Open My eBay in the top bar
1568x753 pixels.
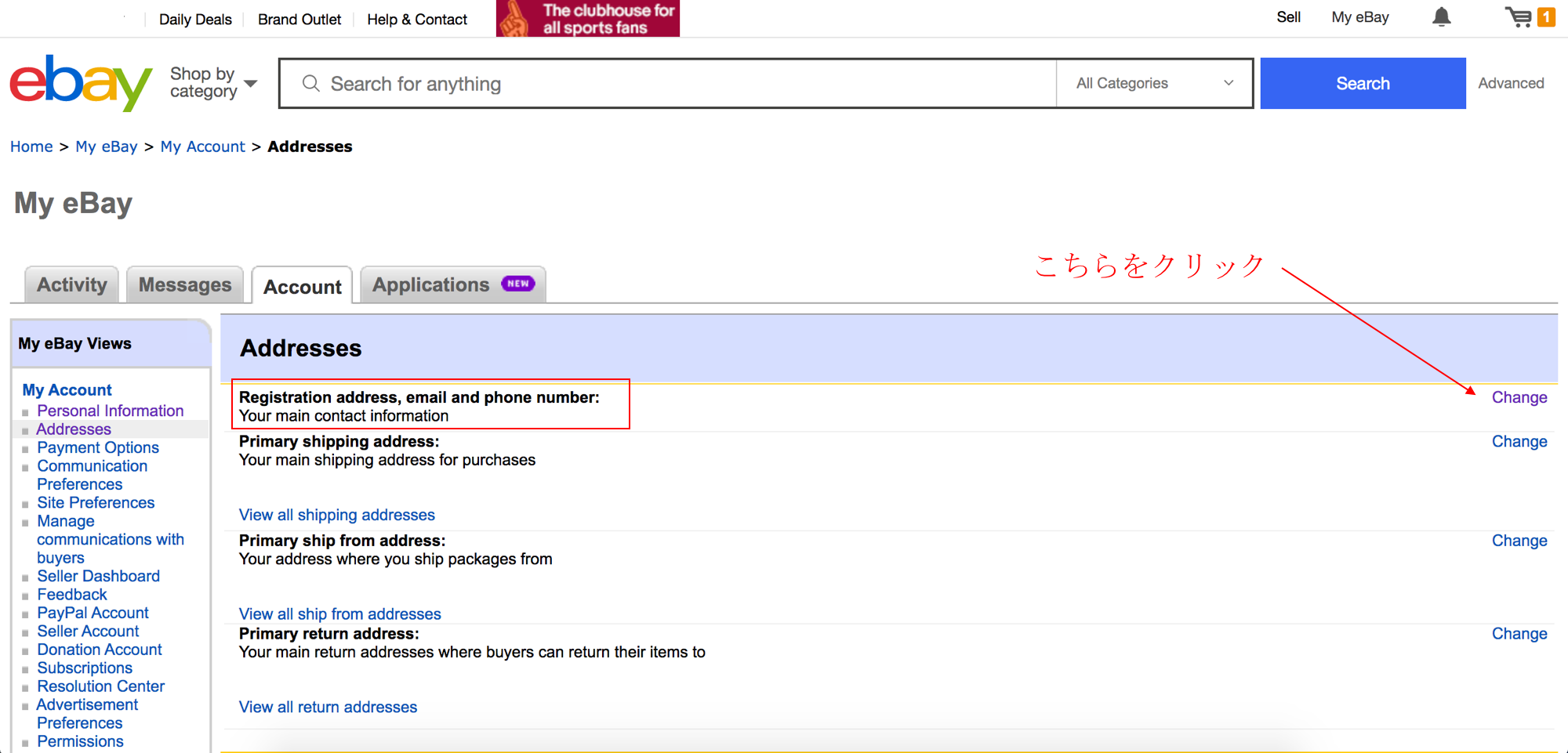(1360, 17)
